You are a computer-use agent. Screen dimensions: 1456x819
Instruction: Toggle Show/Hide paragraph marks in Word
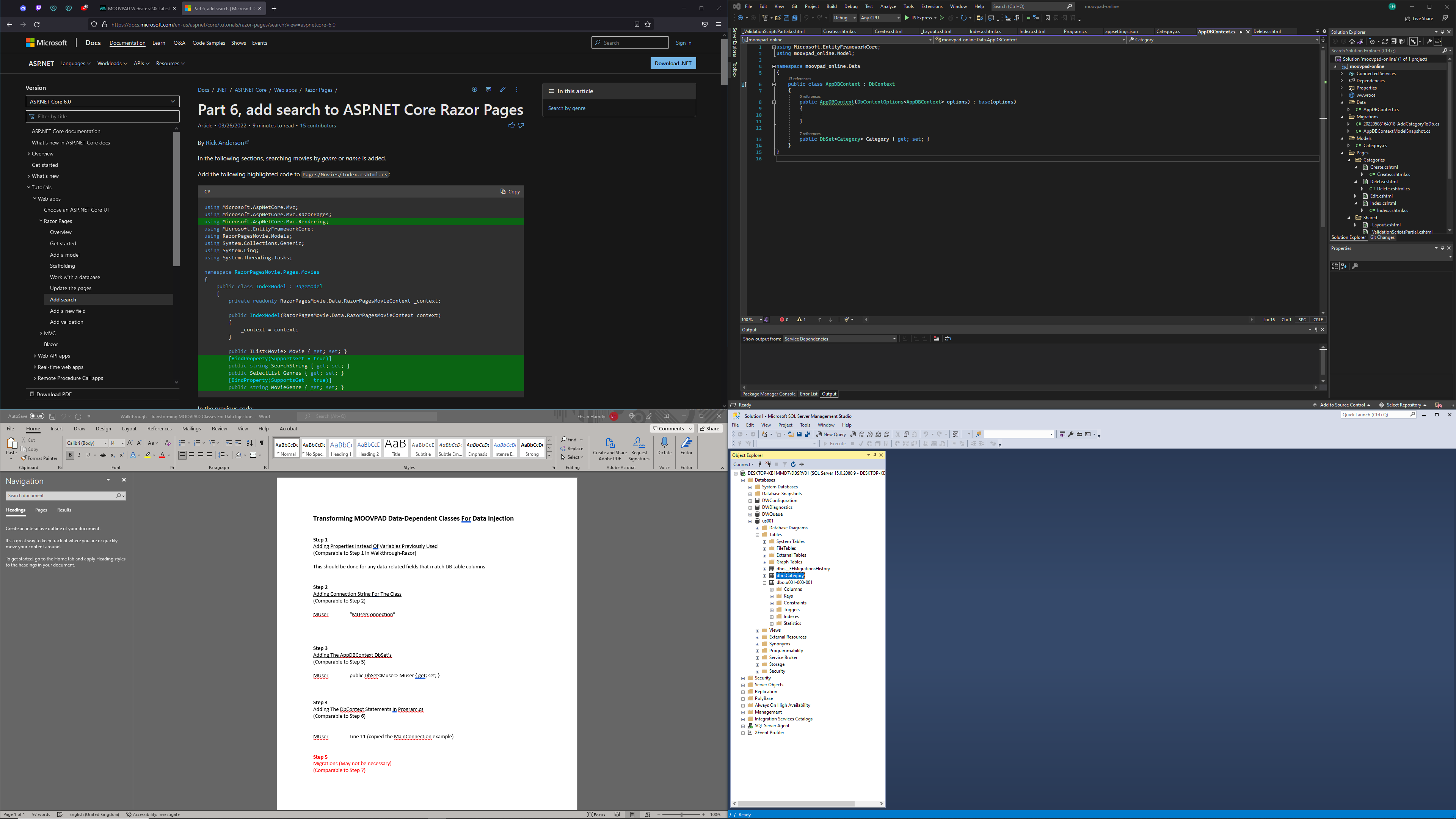point(261,443)
